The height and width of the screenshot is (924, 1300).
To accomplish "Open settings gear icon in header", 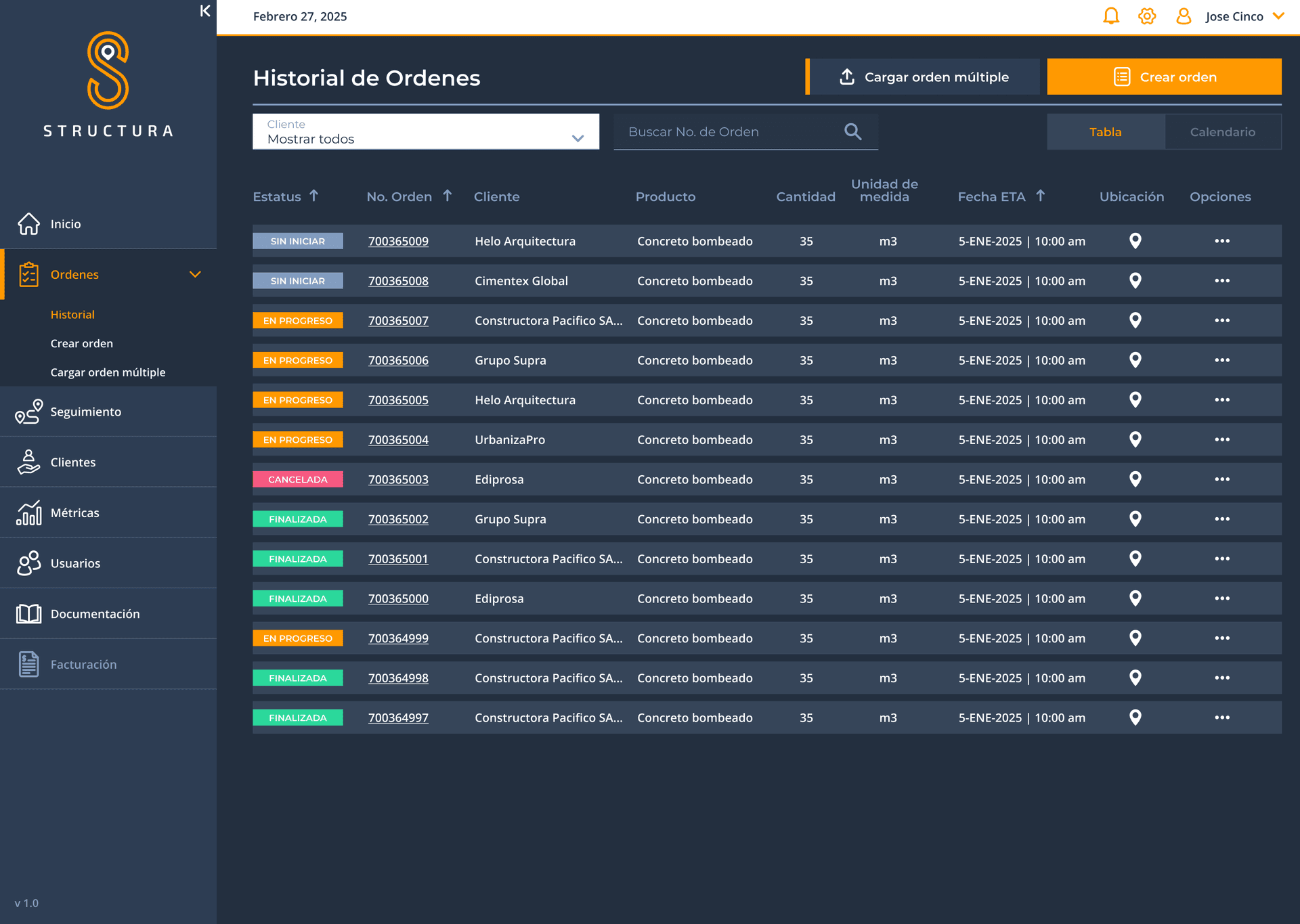I will click(x=1147, y=16).
